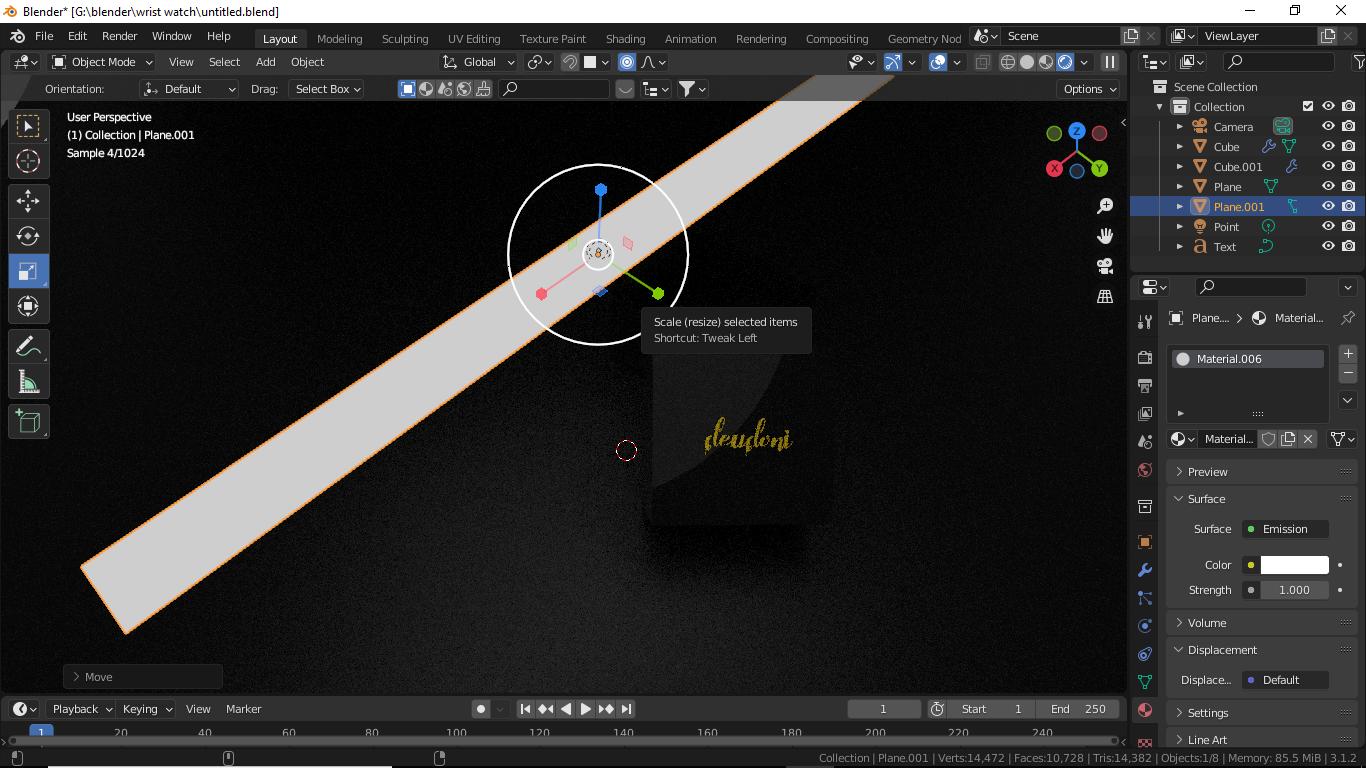Adjust the Strength 1.000 field
This screenshot has height=768, width=1366.
[x=1294, y=590]
